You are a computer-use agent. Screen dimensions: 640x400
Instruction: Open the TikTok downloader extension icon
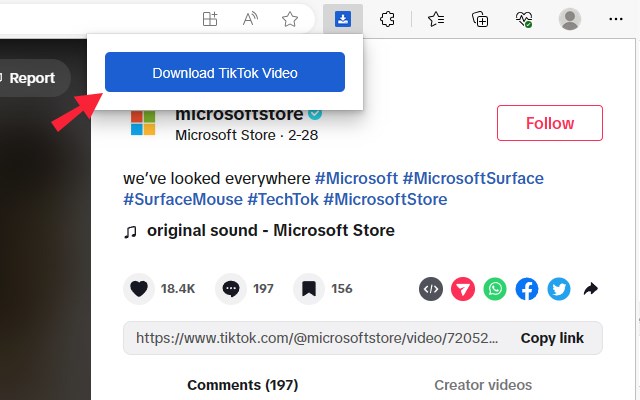point(343,19)
